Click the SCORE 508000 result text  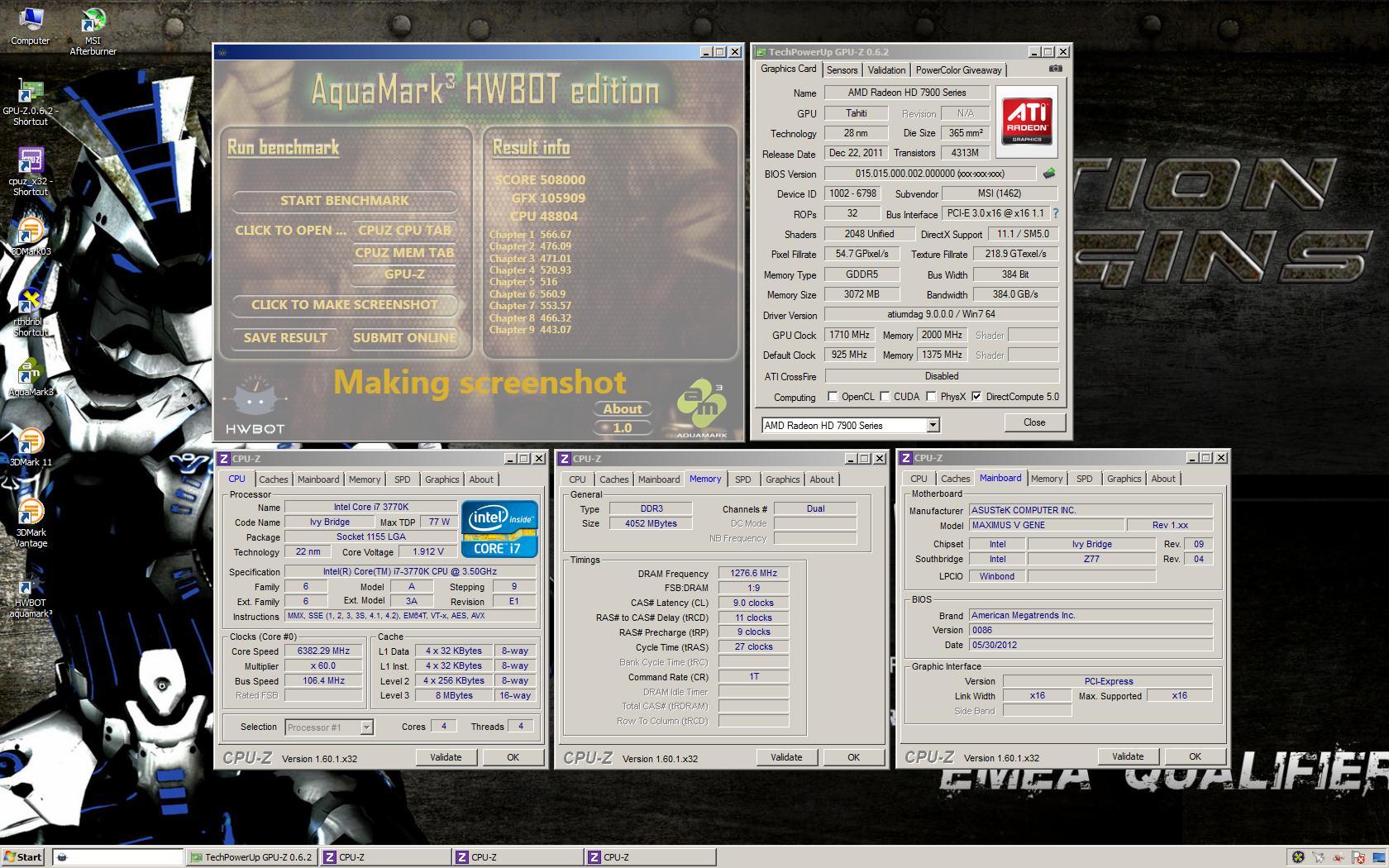540,180
